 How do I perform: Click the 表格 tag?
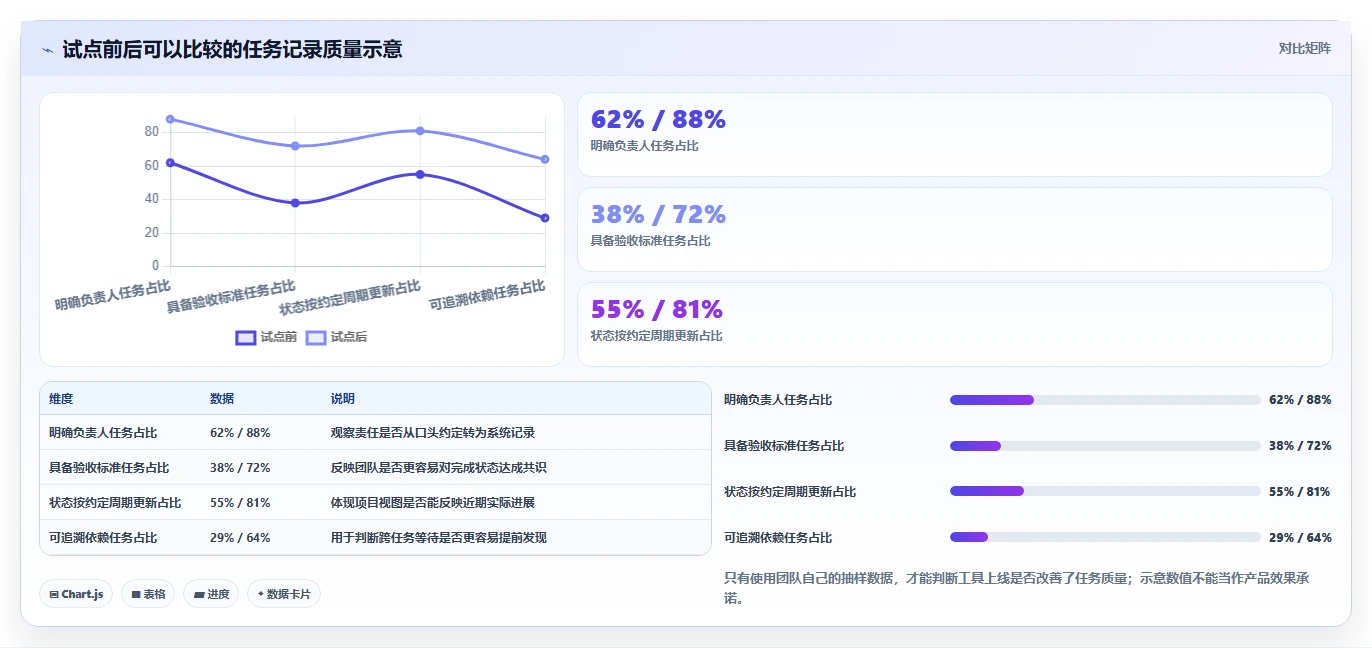[148, 594]
